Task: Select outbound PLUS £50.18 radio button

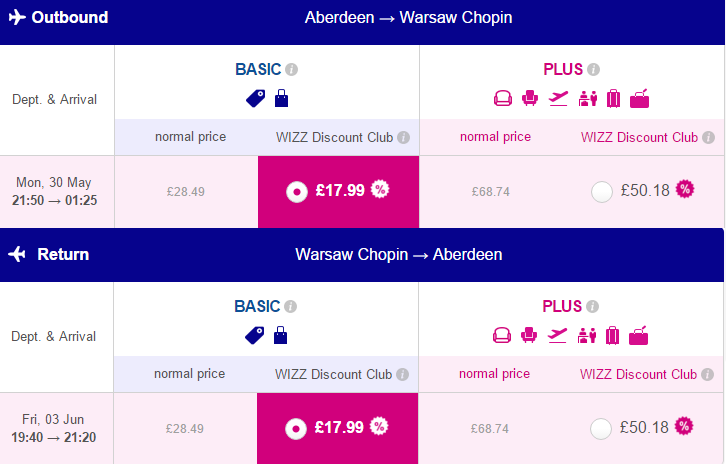Action: tap(602, 191)
